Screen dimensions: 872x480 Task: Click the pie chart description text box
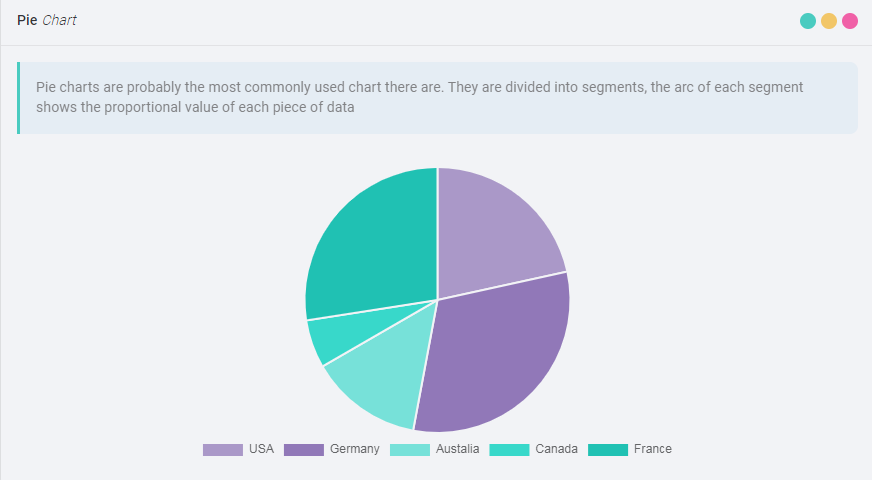point(437,98)
